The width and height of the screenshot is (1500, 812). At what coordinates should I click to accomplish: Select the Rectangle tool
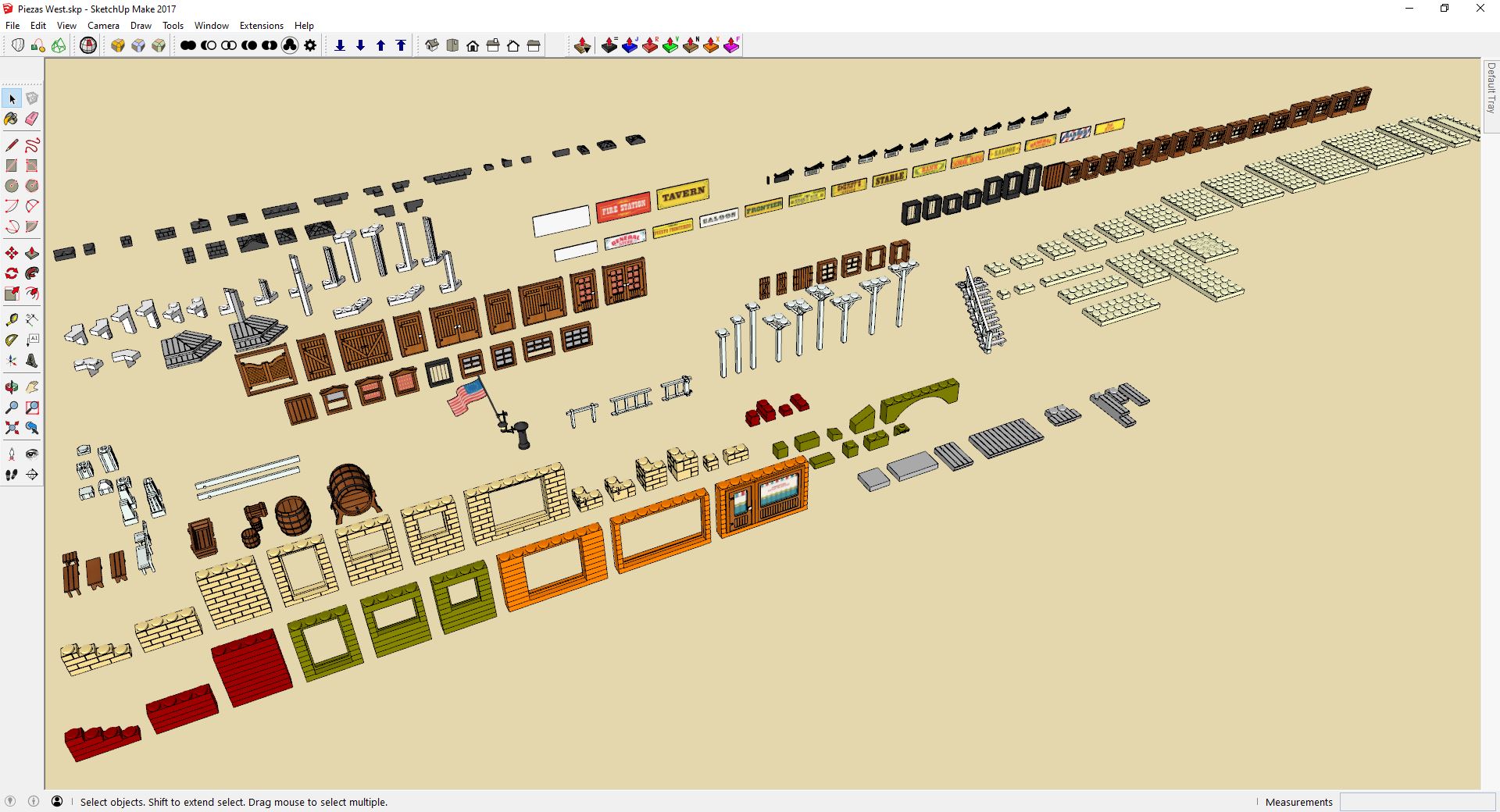coord(12,166)
